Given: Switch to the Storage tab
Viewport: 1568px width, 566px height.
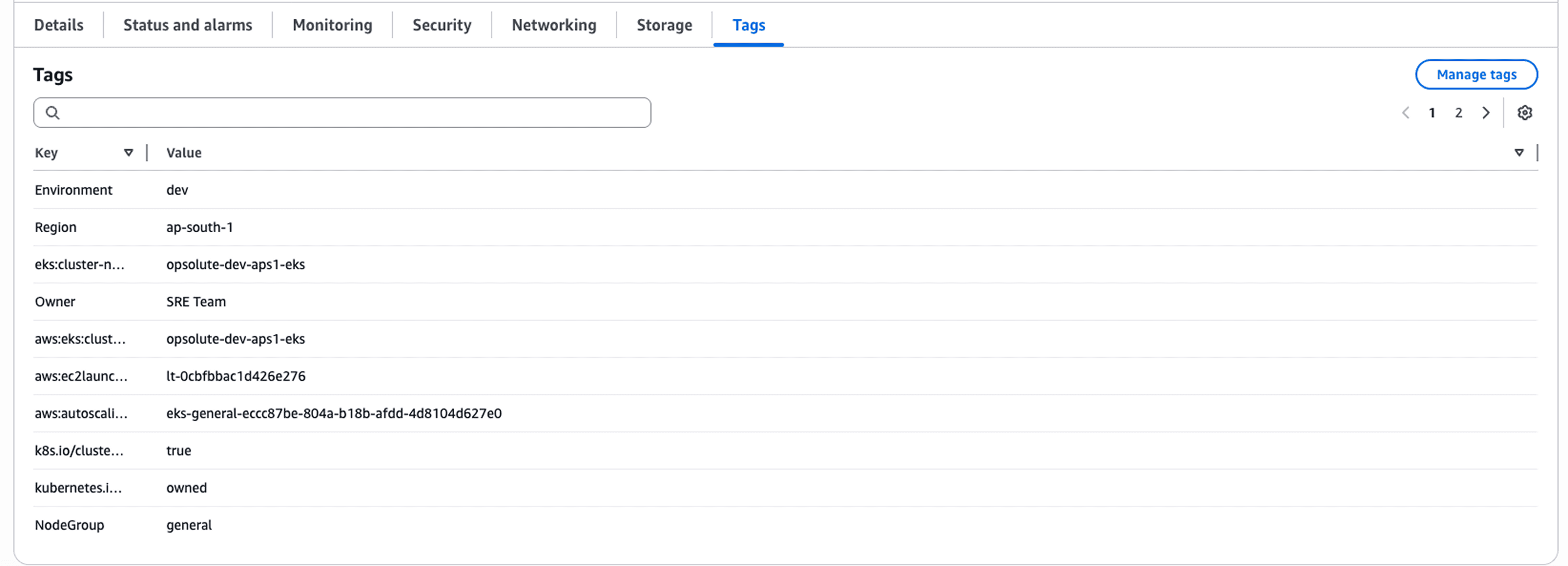Looking at the screenshot, I should [x=664, y=25].
